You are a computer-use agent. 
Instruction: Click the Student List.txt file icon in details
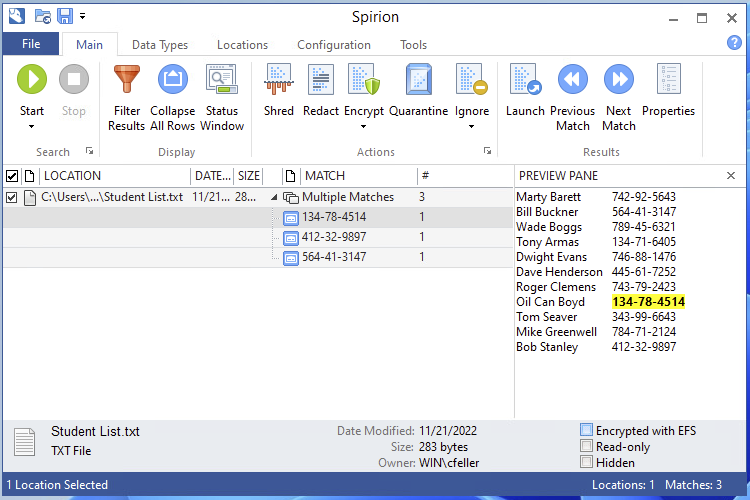(x=24, y=441)
